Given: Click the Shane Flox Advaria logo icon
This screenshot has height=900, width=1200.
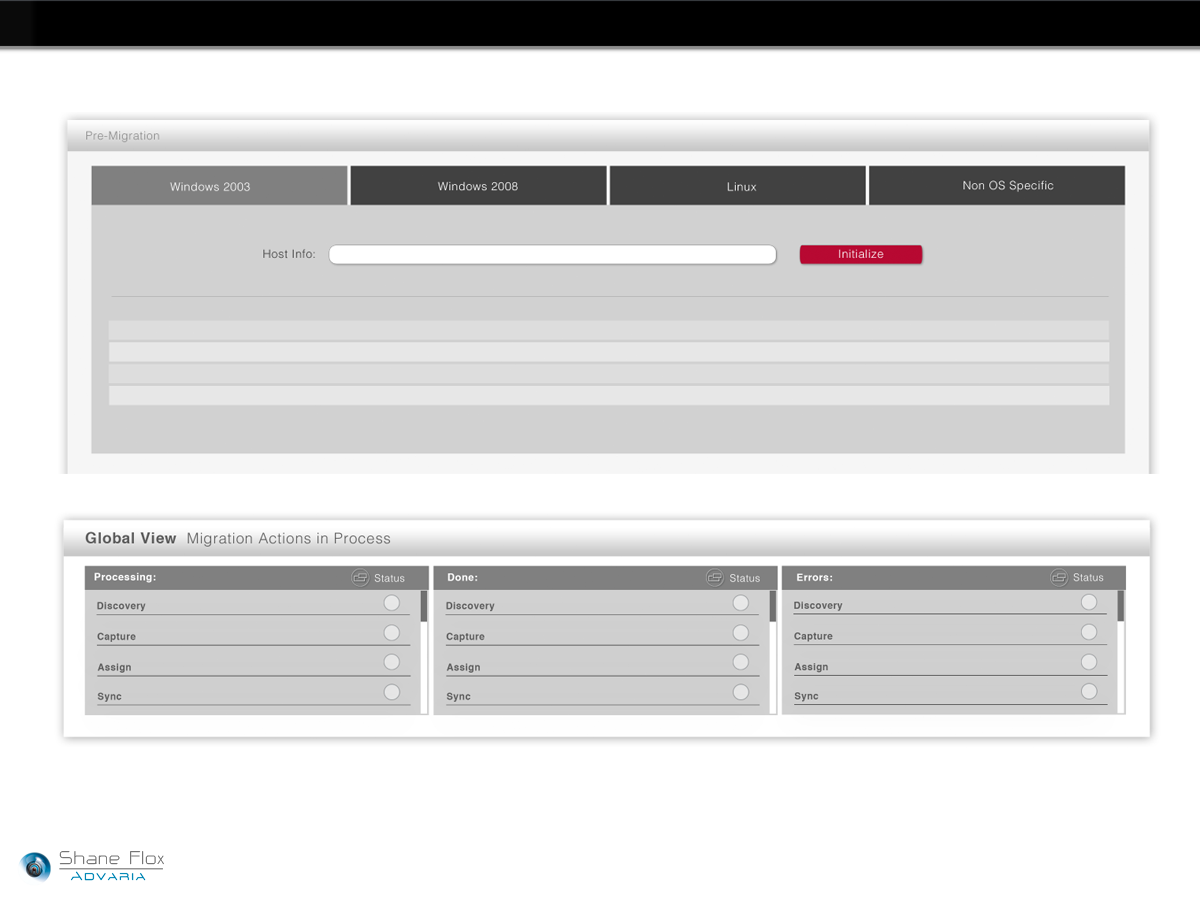Looking at the screenshot, I should pyautogui.click(x=36, y=866).
